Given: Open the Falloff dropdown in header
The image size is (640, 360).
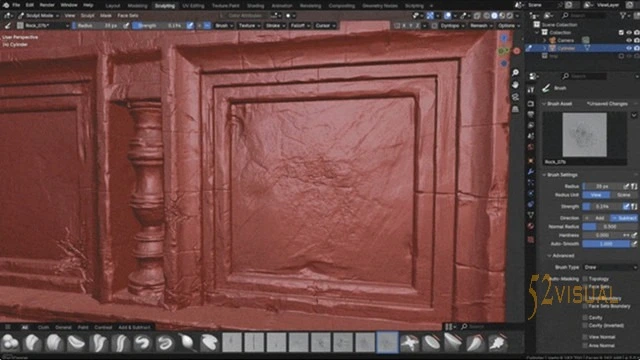Looking at the screenshot, I should pos(300,26).
